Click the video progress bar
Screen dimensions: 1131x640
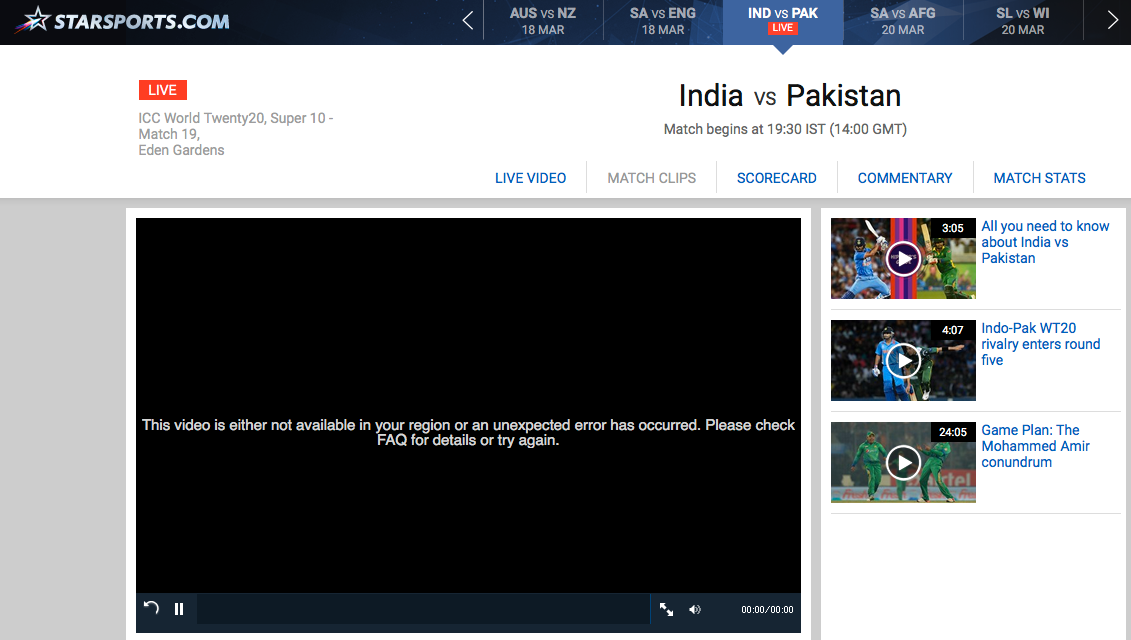point(423,609)
